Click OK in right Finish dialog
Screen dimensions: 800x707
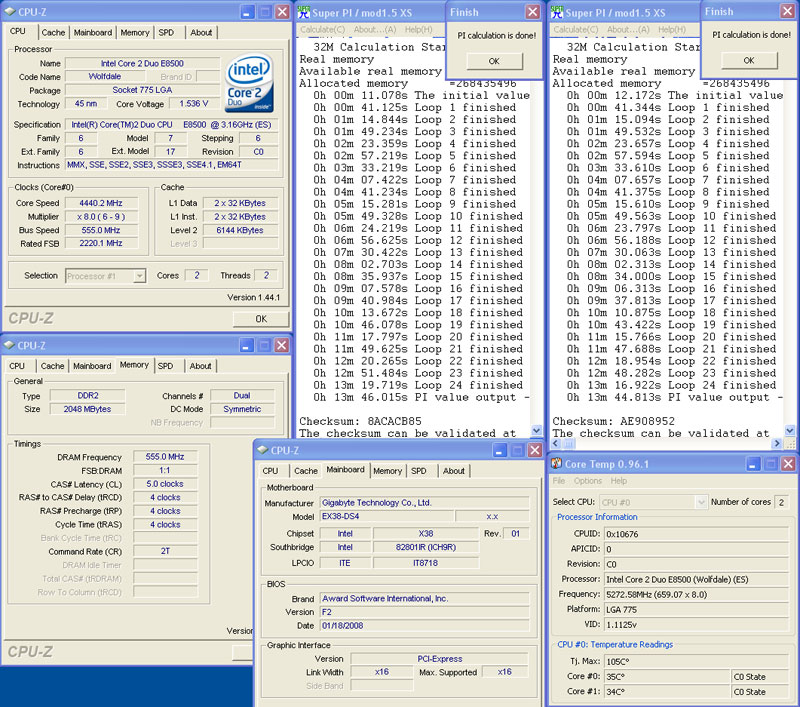click(749, 60)
